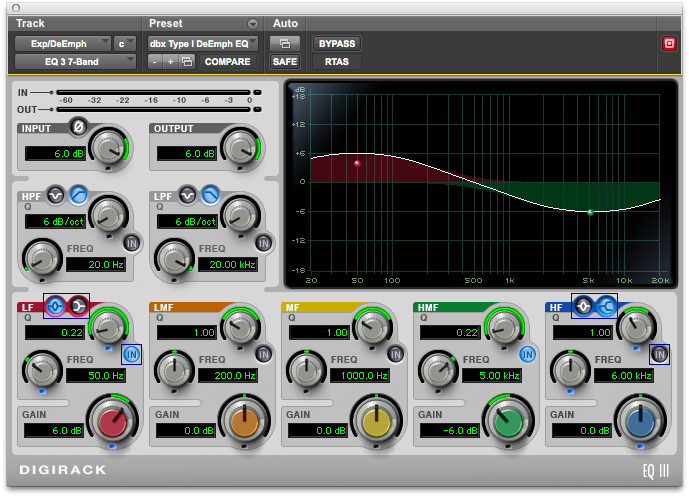Select LPF notch filter type icon
The width and height of the screenshot is (689, 497).
click(x=188, y=195)
